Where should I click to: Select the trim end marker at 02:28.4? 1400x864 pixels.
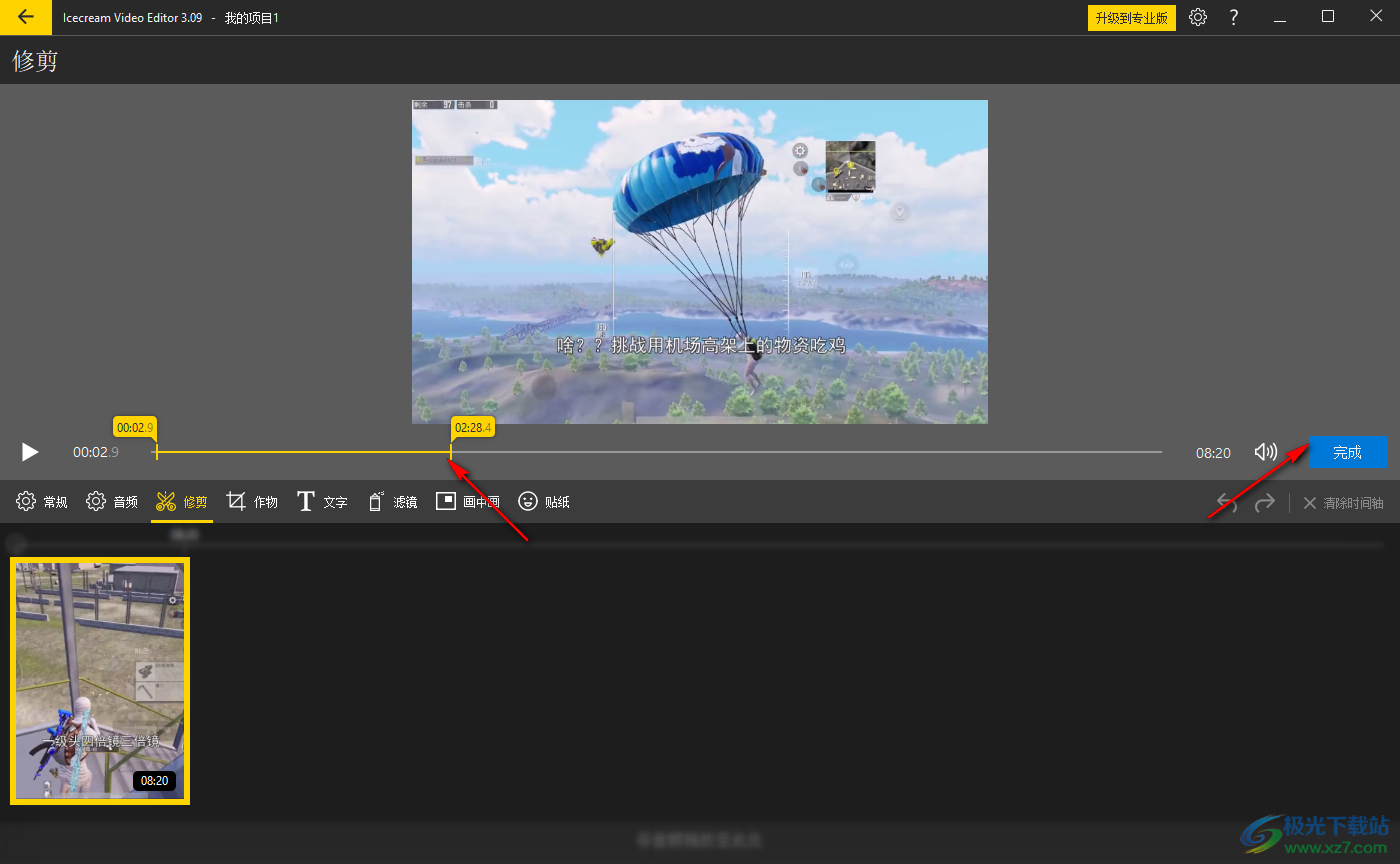472,428
